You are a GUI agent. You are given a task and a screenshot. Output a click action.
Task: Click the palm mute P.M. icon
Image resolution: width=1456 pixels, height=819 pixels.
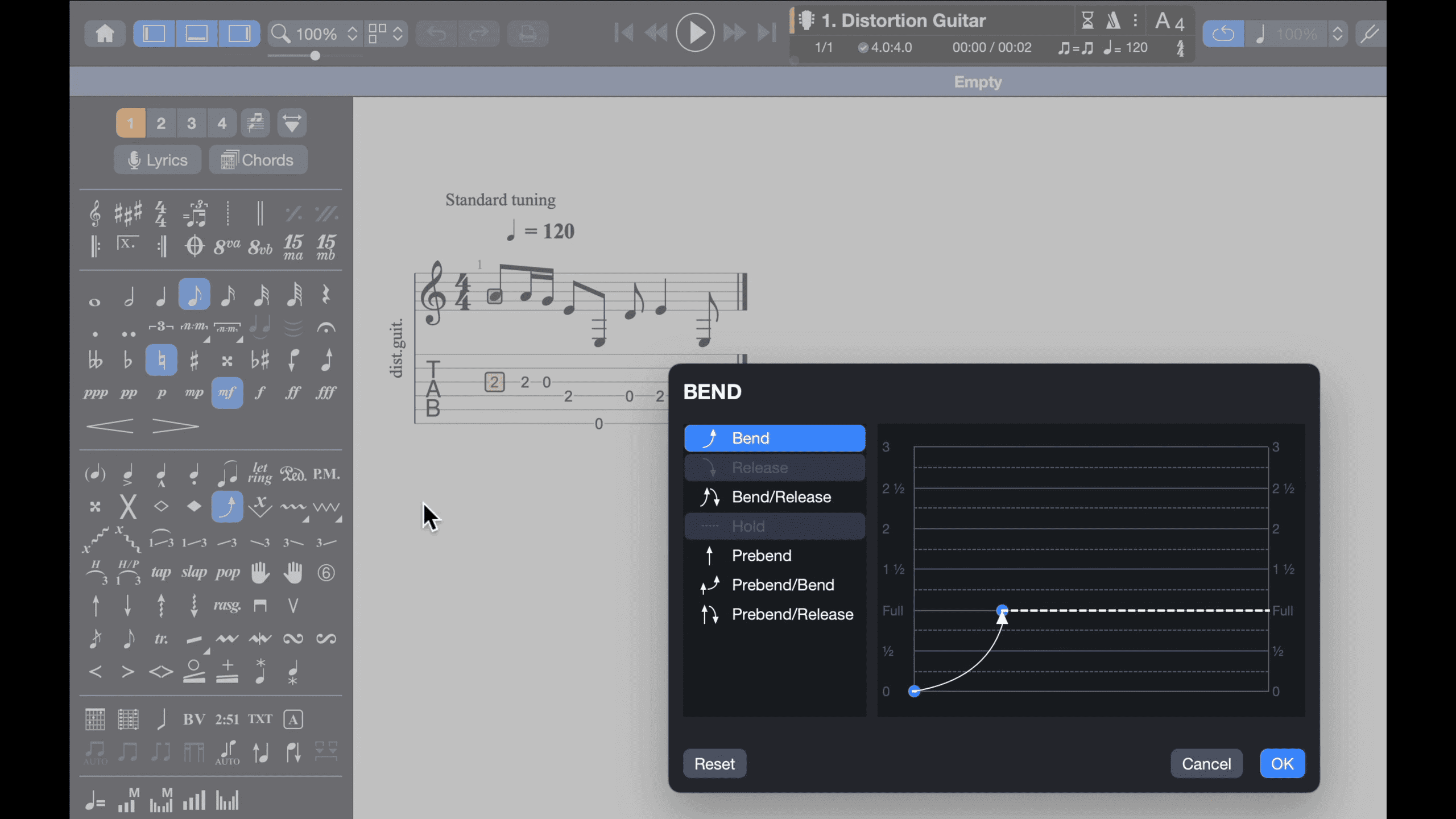coord(326,474)
